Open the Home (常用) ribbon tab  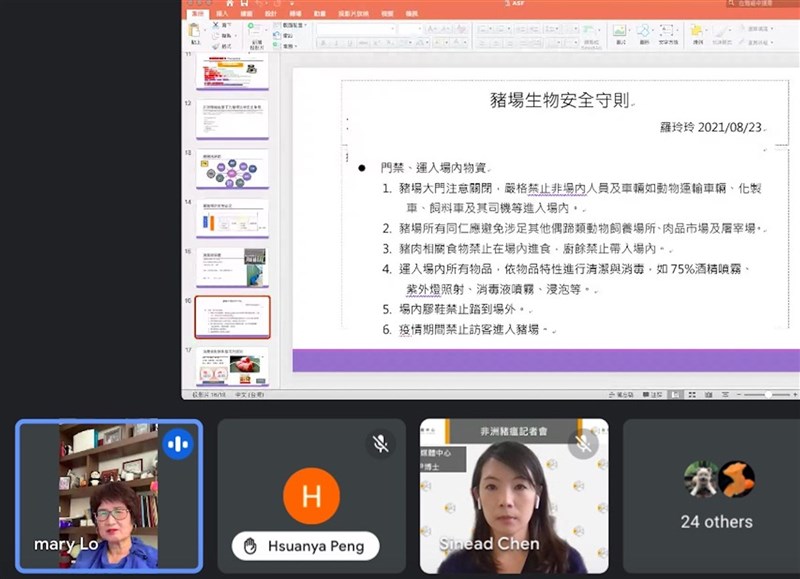(x=198, y=14)
